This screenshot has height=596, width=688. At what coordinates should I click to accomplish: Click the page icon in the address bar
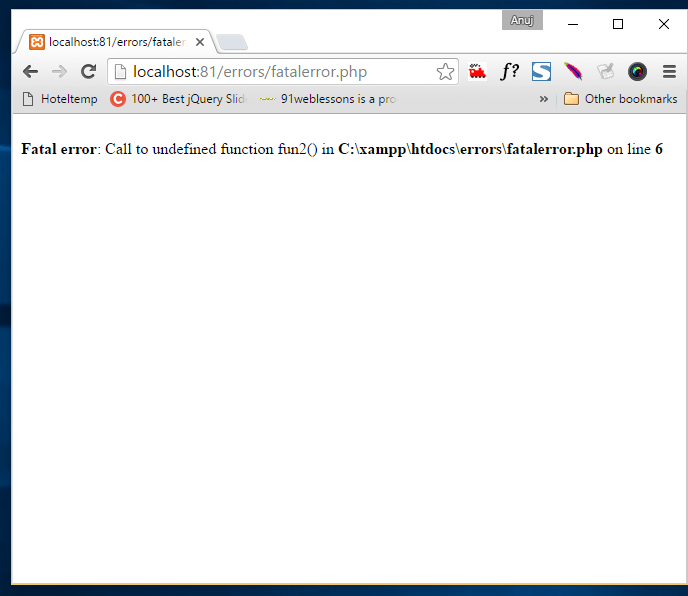tap(120, 72)
